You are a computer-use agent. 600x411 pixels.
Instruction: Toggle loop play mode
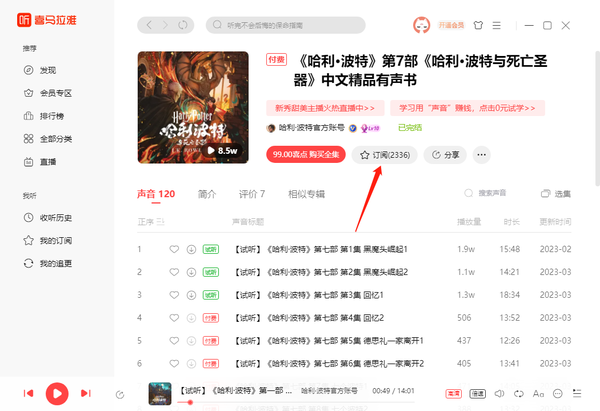click(518, 394)
